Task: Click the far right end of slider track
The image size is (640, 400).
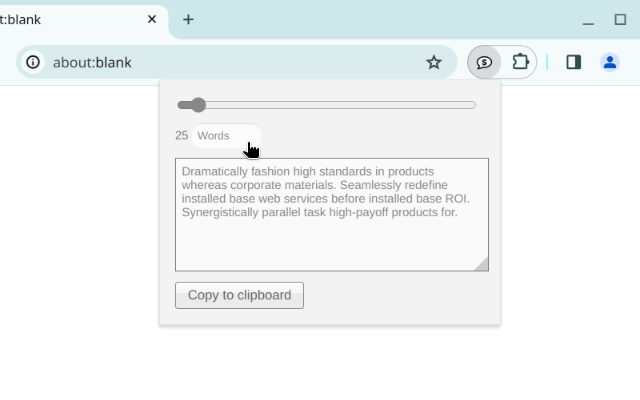Action: 474,105
